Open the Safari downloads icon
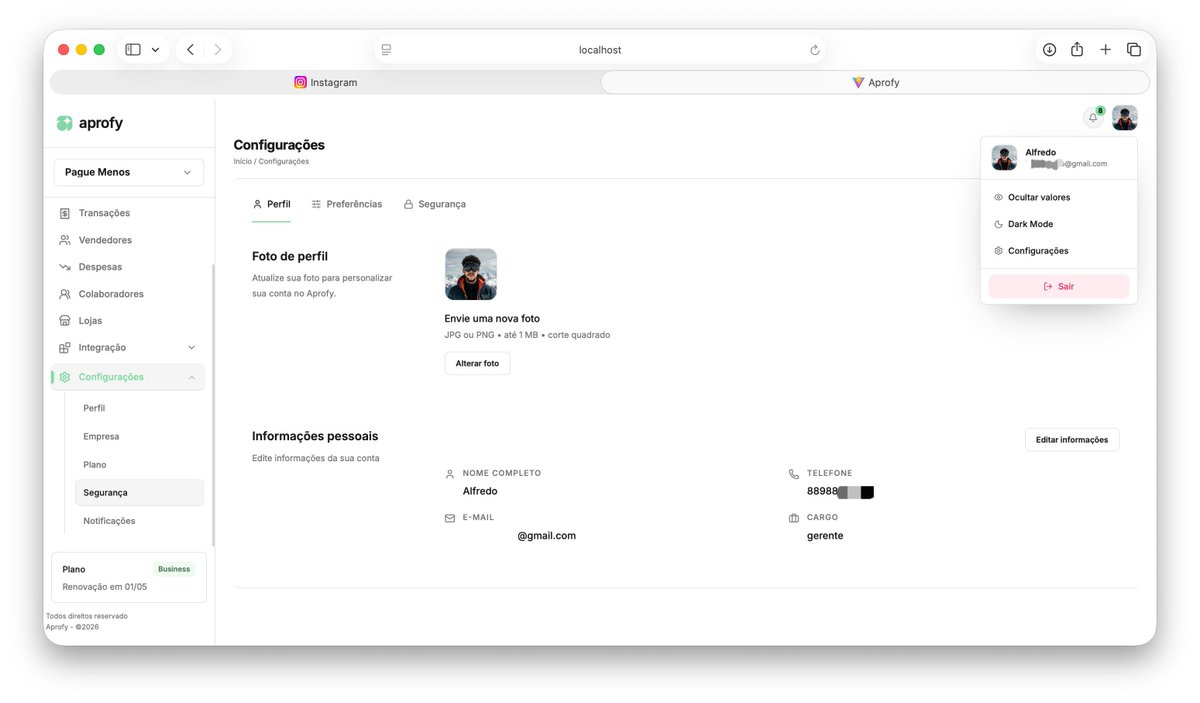Image resolution: width=1200 pixels, height=703 pixels. coord(1049,49)
